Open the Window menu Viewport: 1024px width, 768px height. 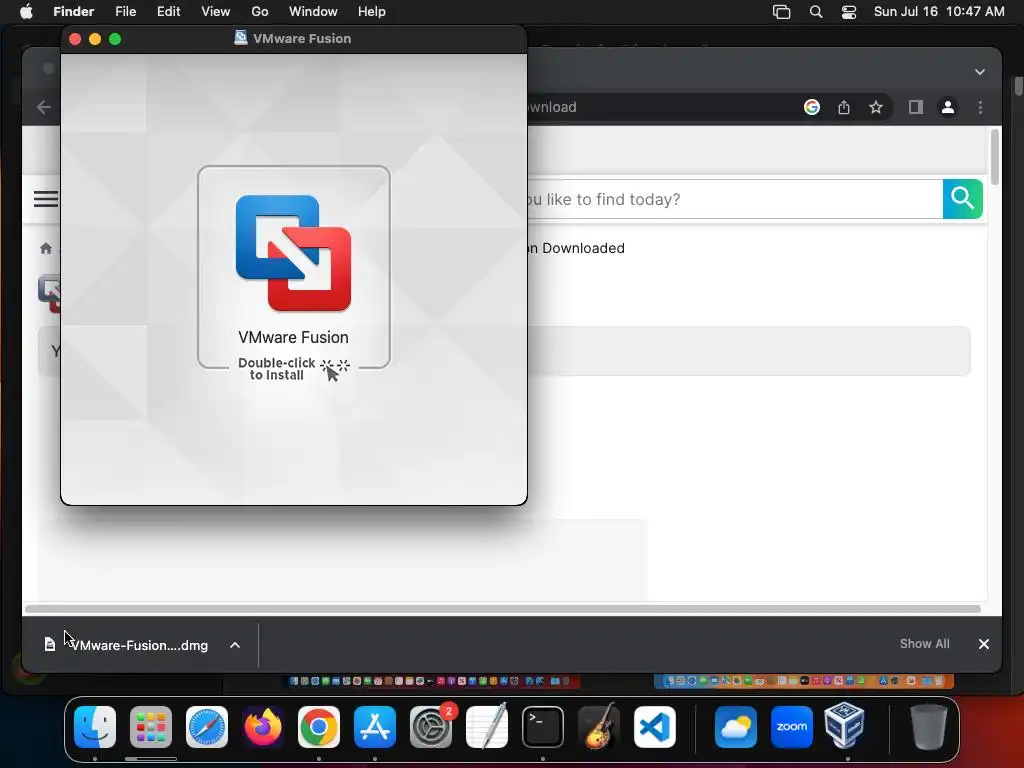pyautogui.click(x=313, y=12)
